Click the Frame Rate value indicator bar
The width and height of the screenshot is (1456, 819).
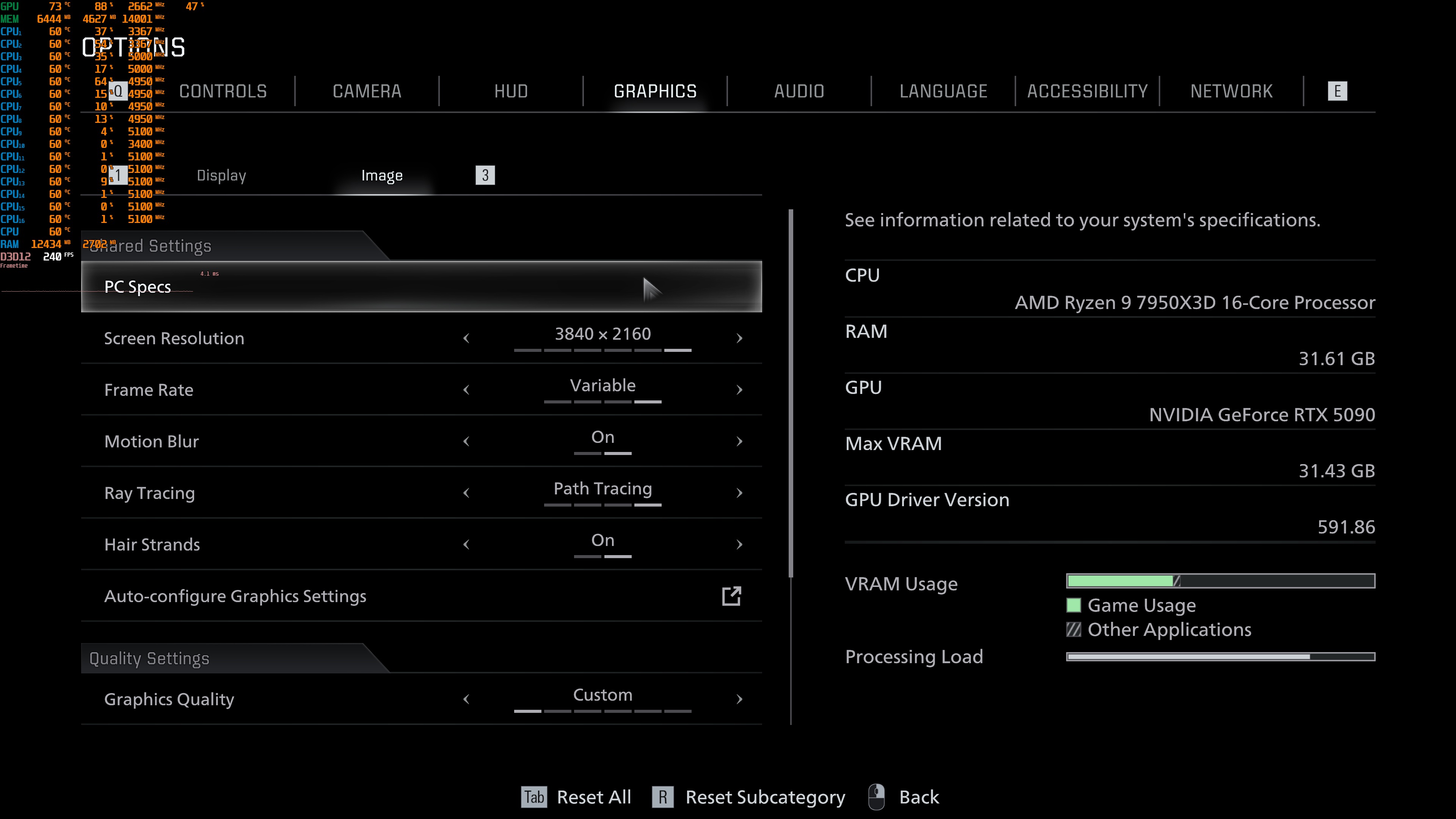(x=602, y=402)
